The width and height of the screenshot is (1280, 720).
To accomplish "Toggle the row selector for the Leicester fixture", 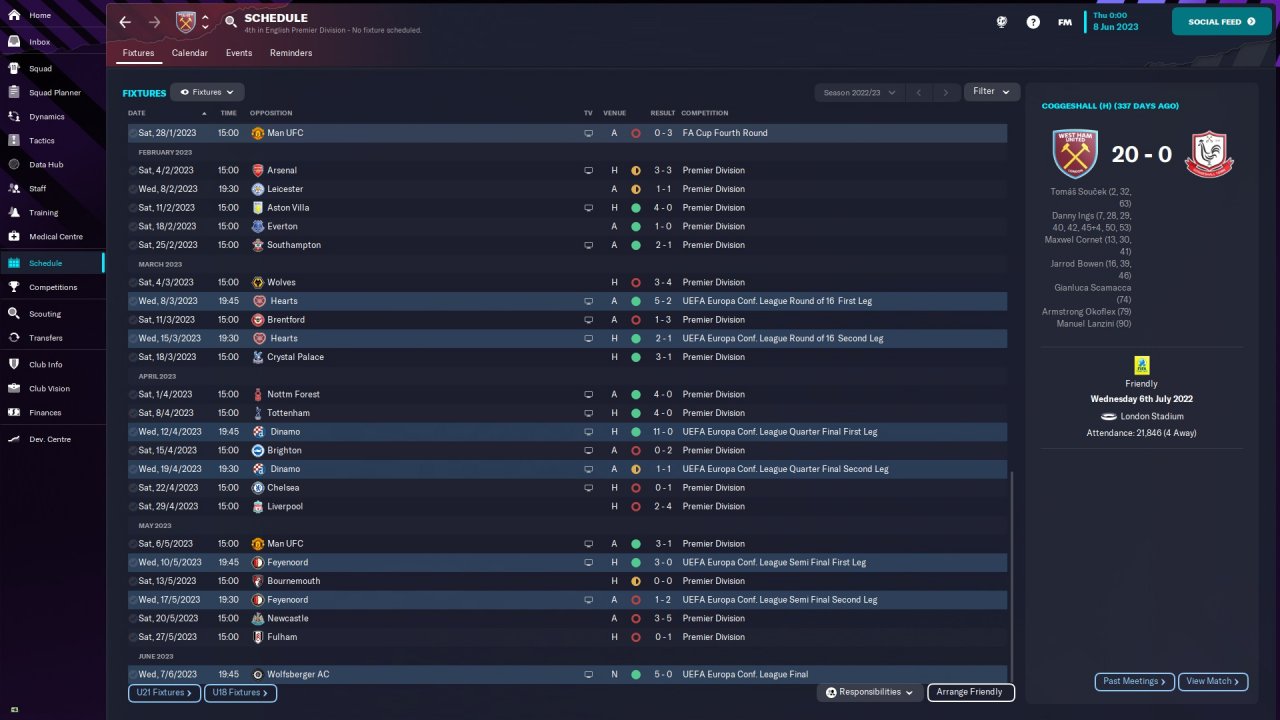I will 133,189.
